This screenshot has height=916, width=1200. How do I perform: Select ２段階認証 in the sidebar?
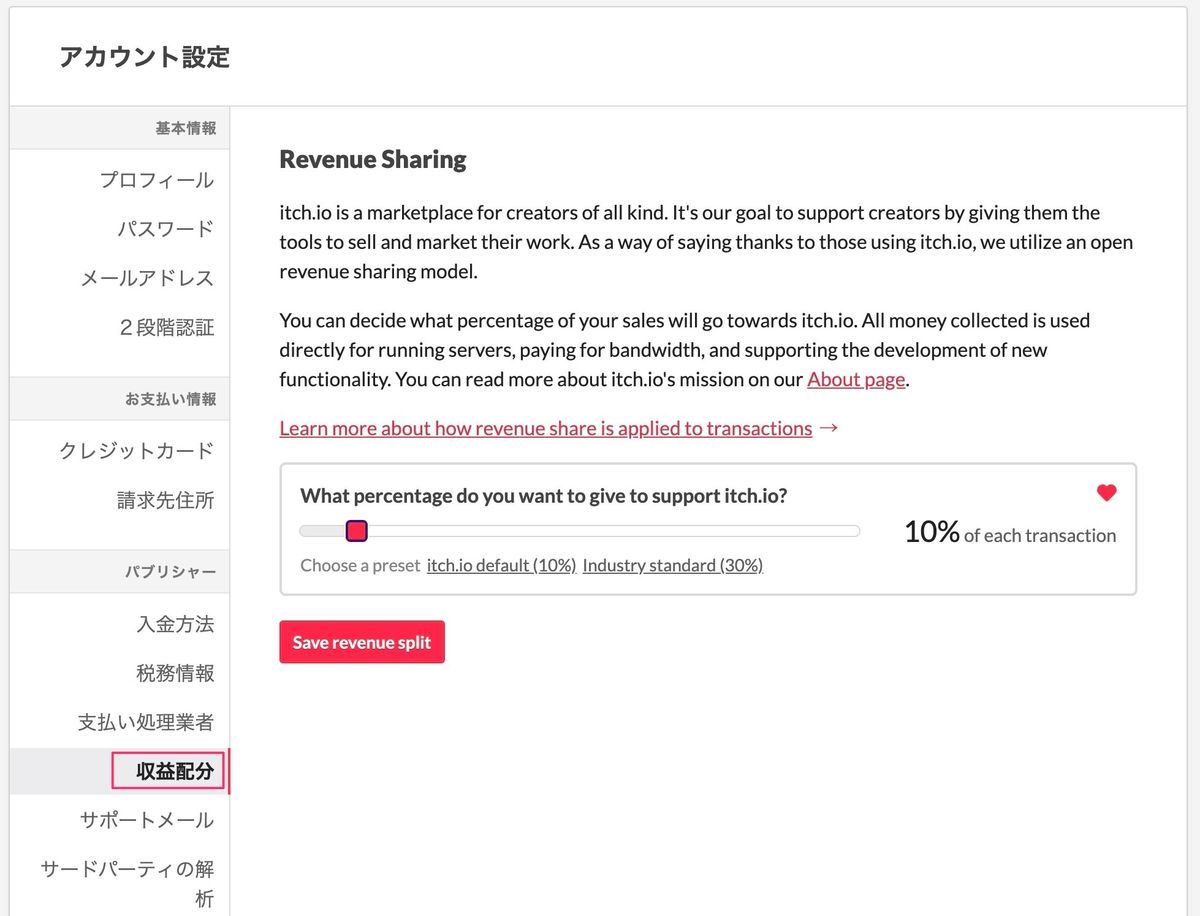(165, 327)
